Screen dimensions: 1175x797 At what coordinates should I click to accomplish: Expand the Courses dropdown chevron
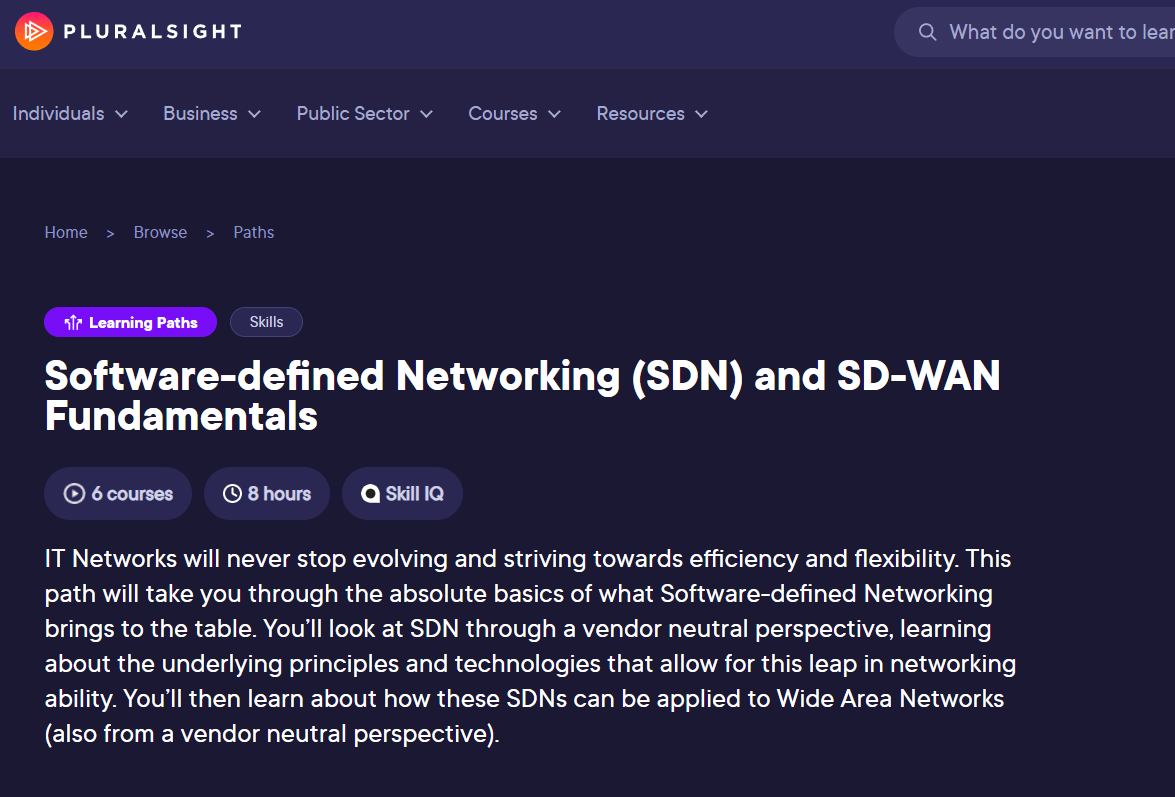pyautogui.click(x=554, y=114)
